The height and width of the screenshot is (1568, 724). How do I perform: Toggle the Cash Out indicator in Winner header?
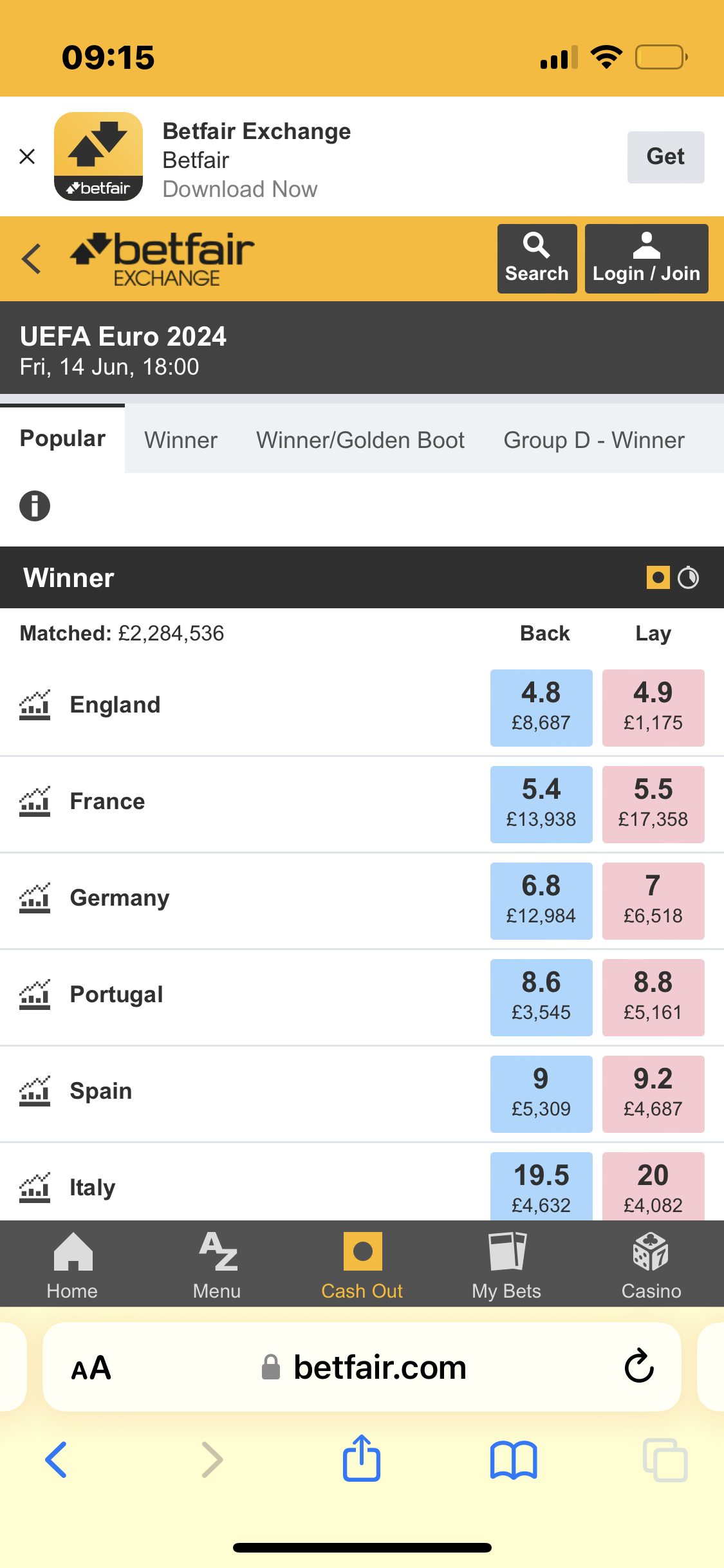coord(658,577)
